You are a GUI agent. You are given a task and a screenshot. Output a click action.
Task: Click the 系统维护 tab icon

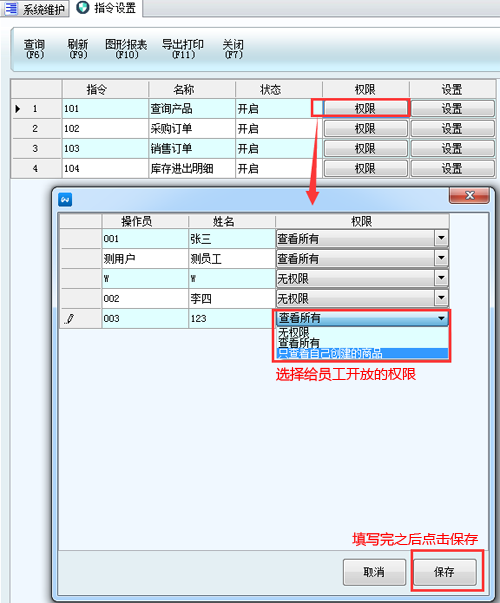11,8
